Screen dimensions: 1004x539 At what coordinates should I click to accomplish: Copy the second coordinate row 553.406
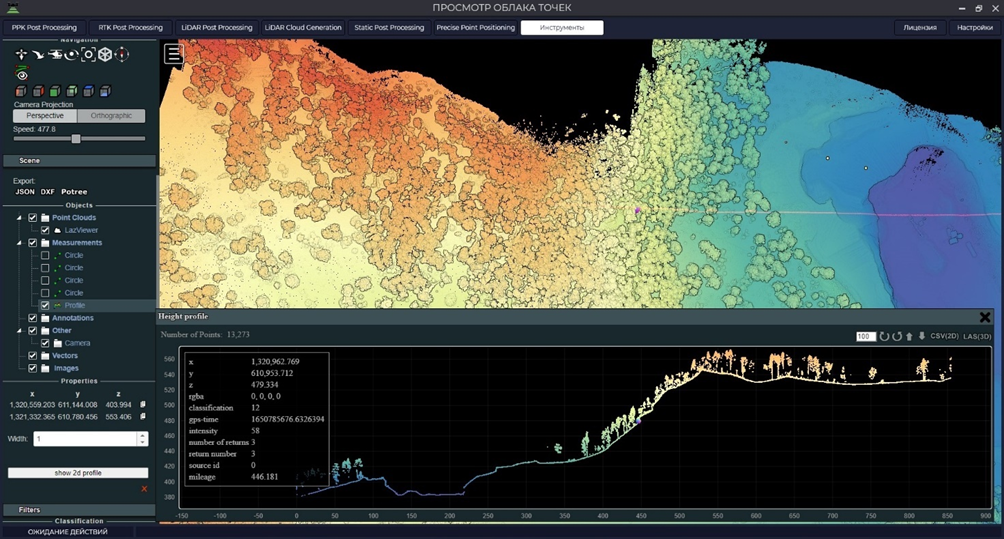point(143,417)
